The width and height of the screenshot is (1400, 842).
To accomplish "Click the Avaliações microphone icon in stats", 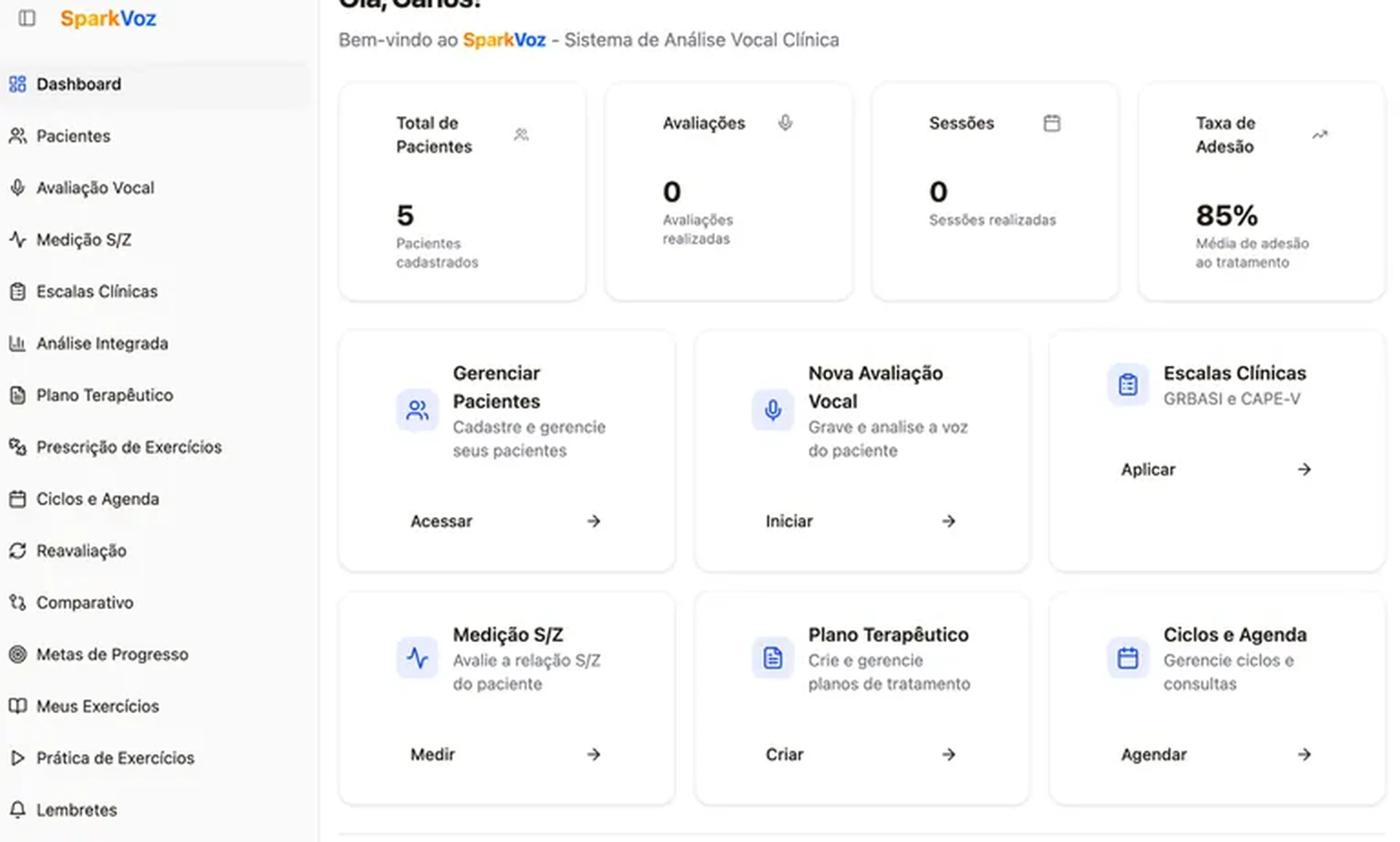I will click(785, 123).
